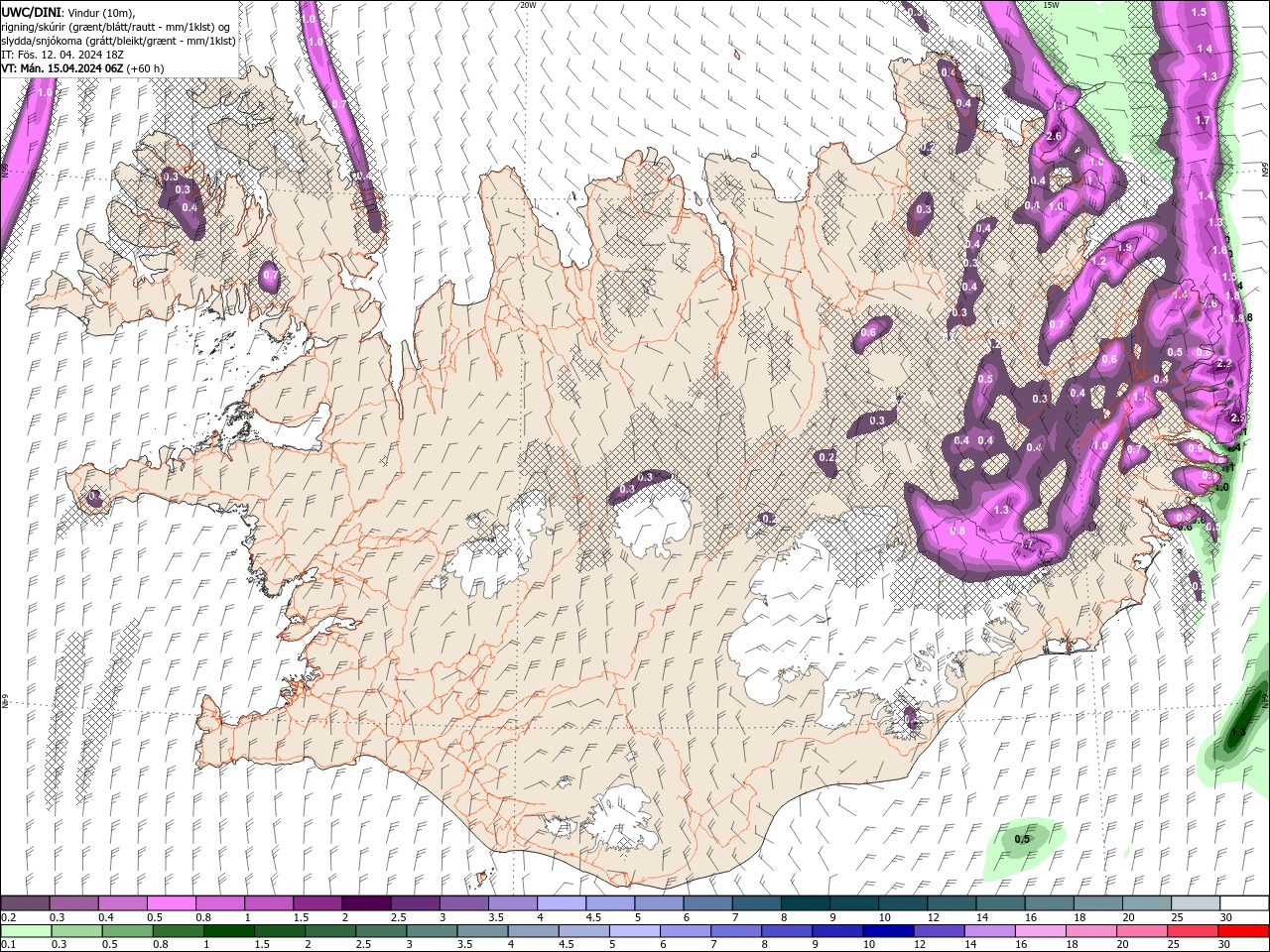Click the 0,5 value on the green sea patch
The image size is (1270, 952).
[x=1022, y=839]
